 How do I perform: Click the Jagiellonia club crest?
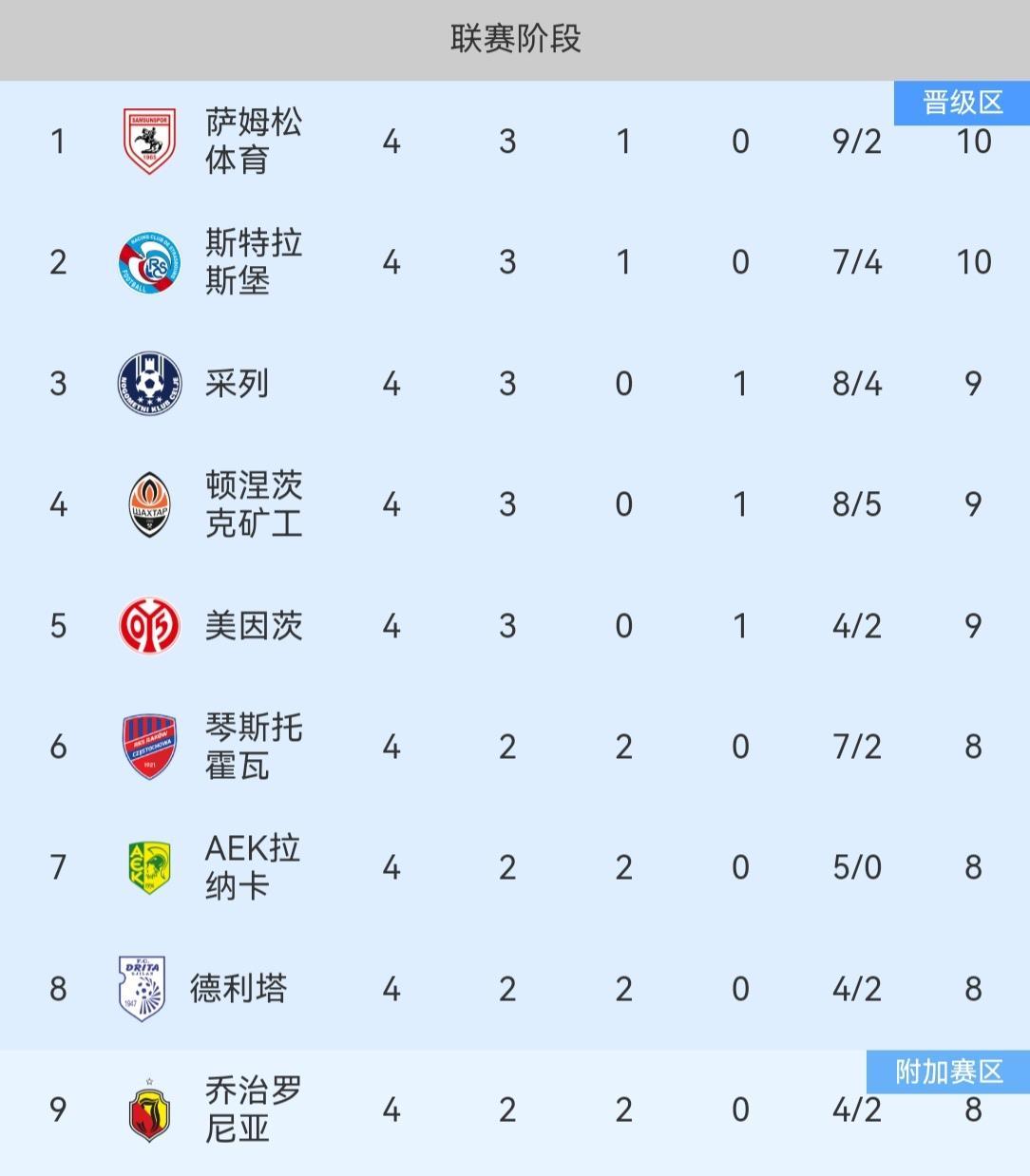coord(149,1110)
